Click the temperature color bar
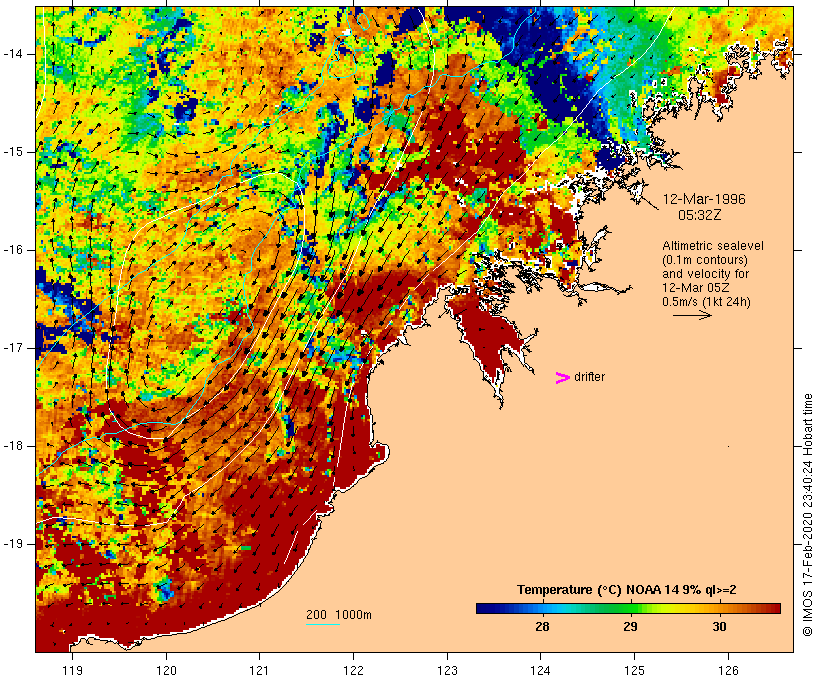This screenshot has width=820, height=680. [x=628, y=608]
